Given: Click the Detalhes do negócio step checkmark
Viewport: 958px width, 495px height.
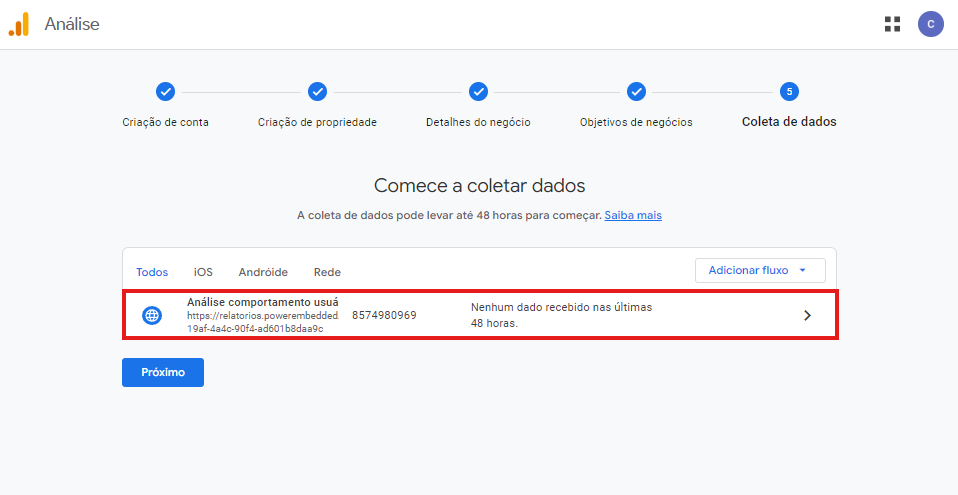Looking at the screenshot, I should [x=478, y=92].
